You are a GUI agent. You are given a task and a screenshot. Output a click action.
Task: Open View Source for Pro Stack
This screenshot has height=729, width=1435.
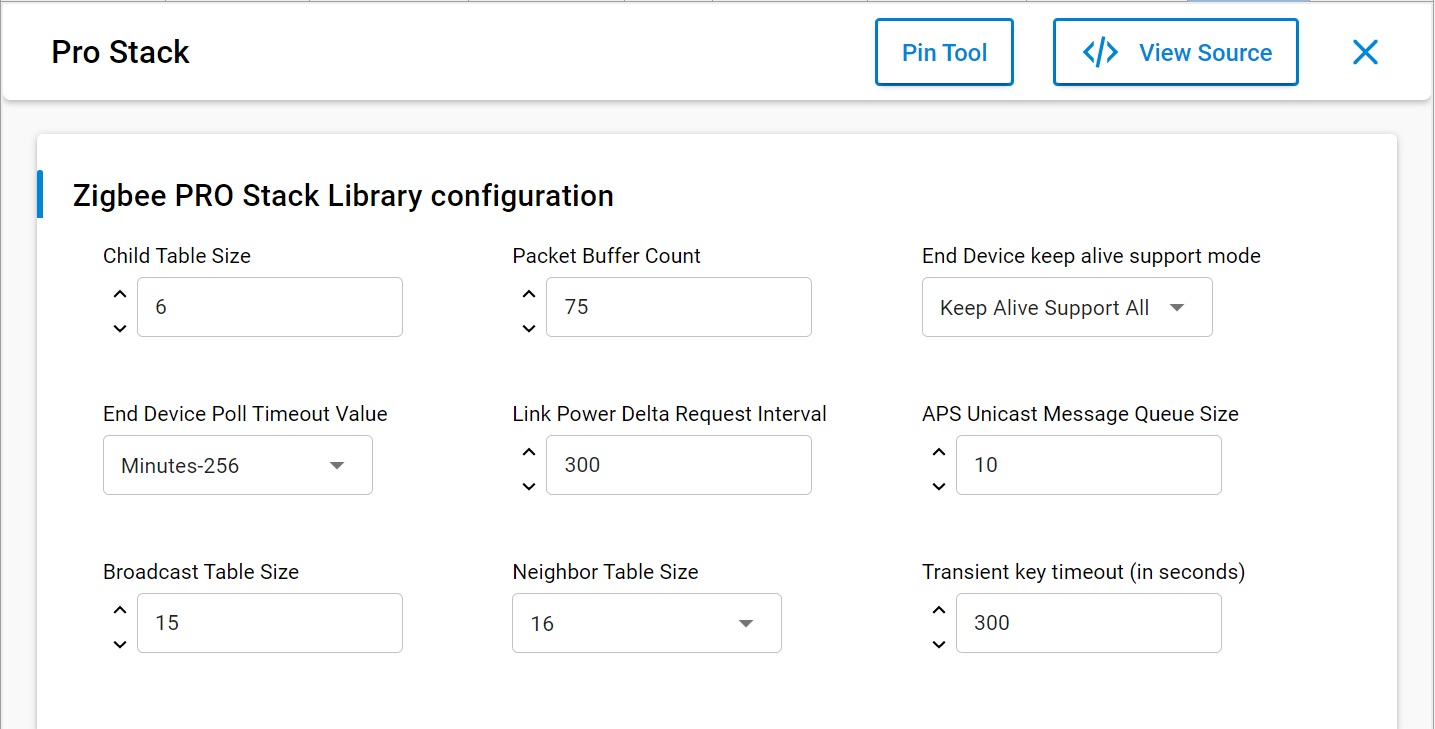click(x=1175, y=53)
